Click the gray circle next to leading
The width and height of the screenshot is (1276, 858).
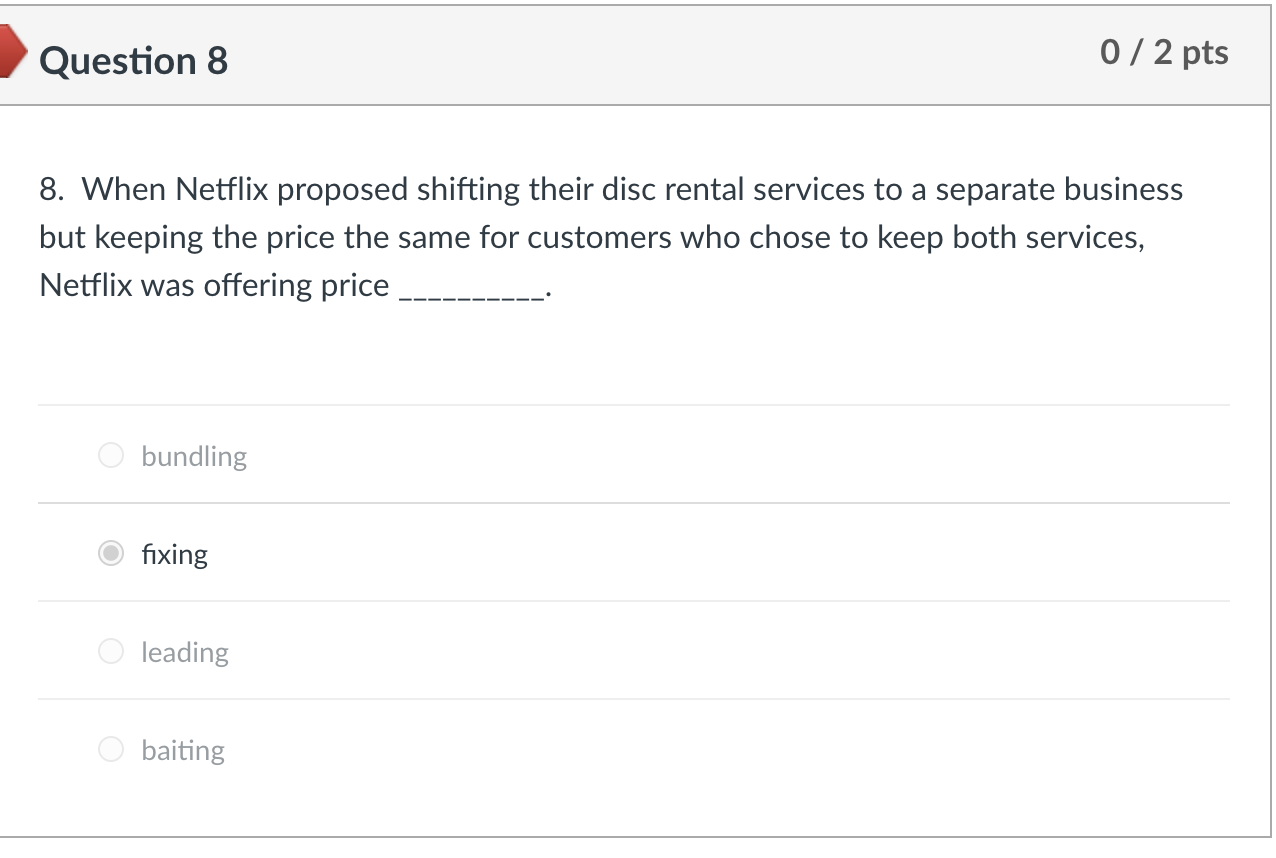coord(110,651)
